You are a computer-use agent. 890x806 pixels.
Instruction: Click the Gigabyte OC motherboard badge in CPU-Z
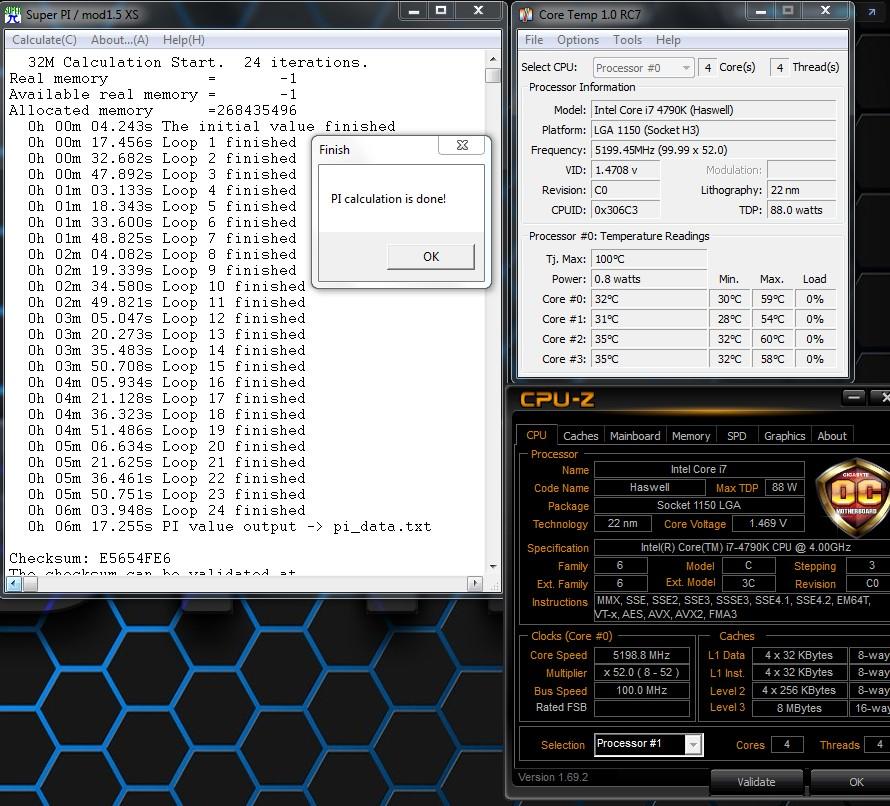click(855, 497)
